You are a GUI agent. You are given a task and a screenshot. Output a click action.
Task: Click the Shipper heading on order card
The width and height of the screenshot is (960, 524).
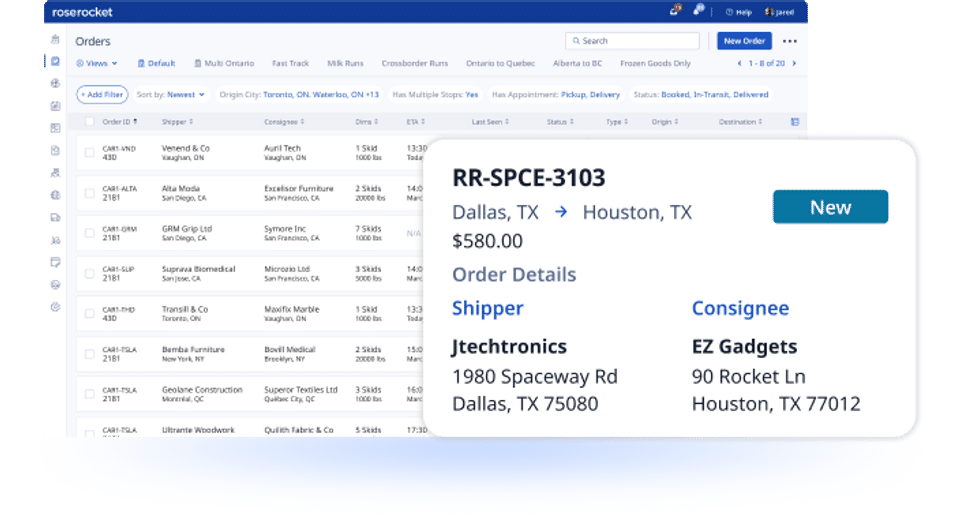coord(488,308)
